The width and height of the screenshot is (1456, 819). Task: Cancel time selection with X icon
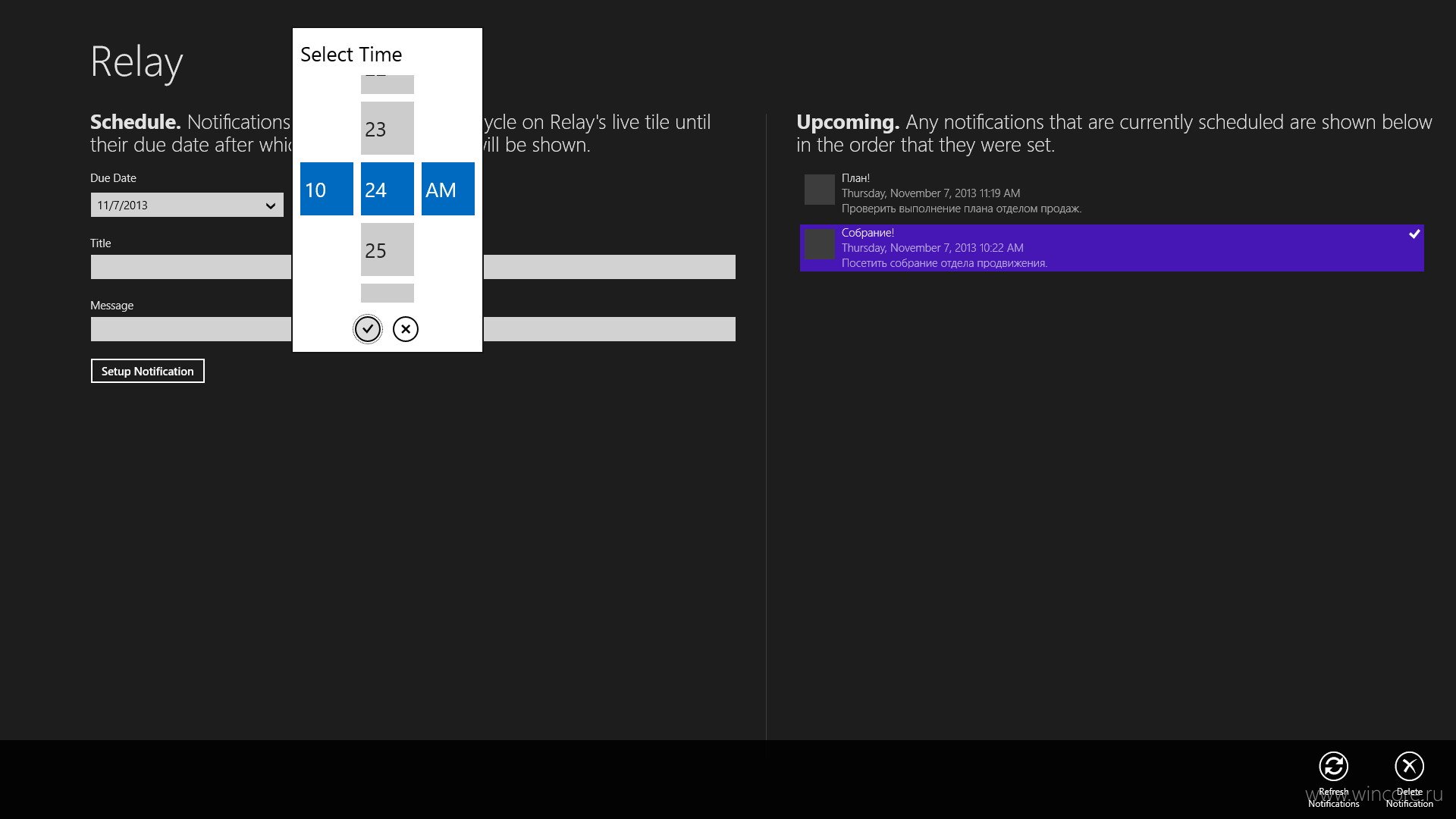pyautogui.click(x=406, y=329)
